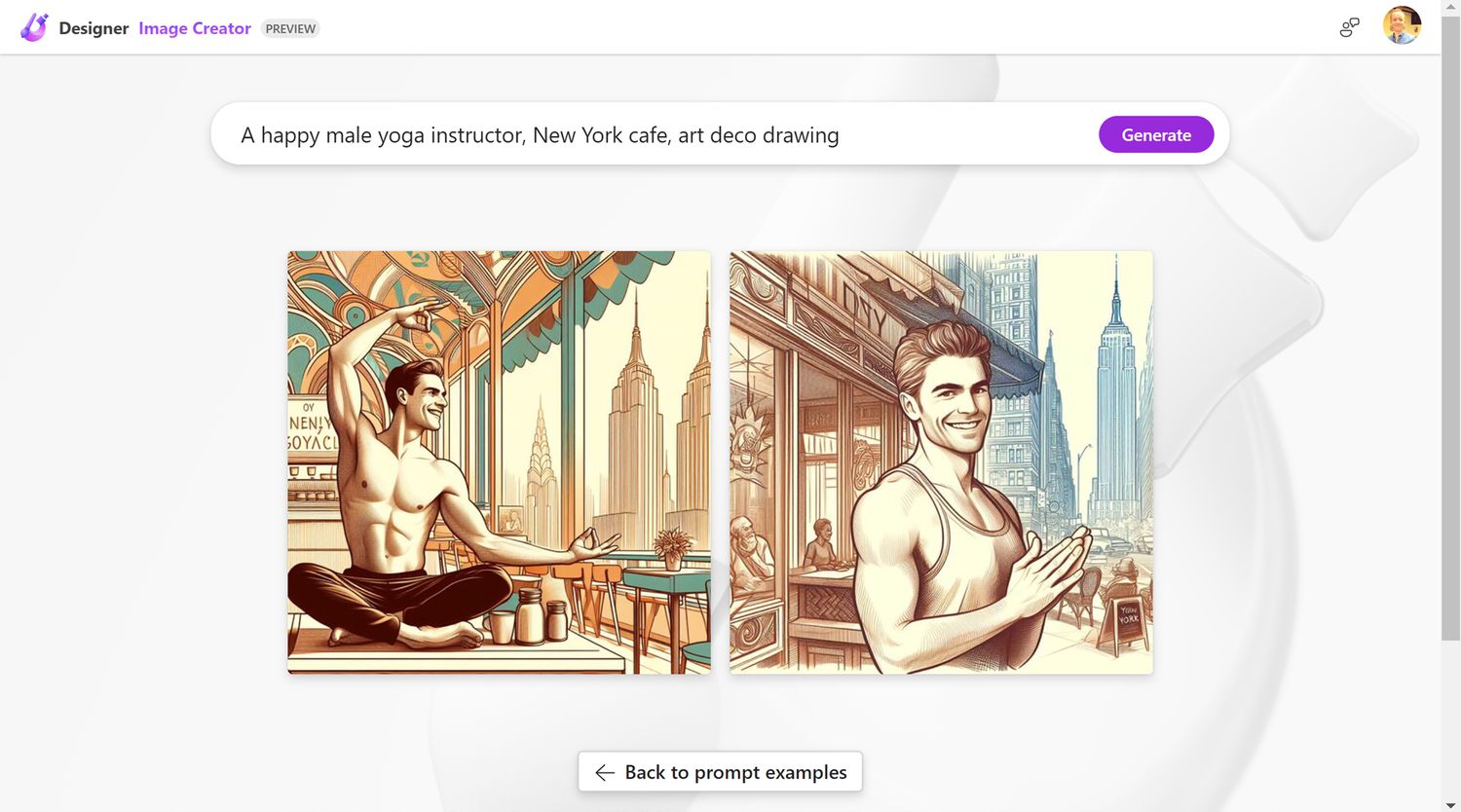Click the vertical scrollbar thumb
Image resolution: width=1461 pixels, height=812 pixels.
(x=1451, y=326)
